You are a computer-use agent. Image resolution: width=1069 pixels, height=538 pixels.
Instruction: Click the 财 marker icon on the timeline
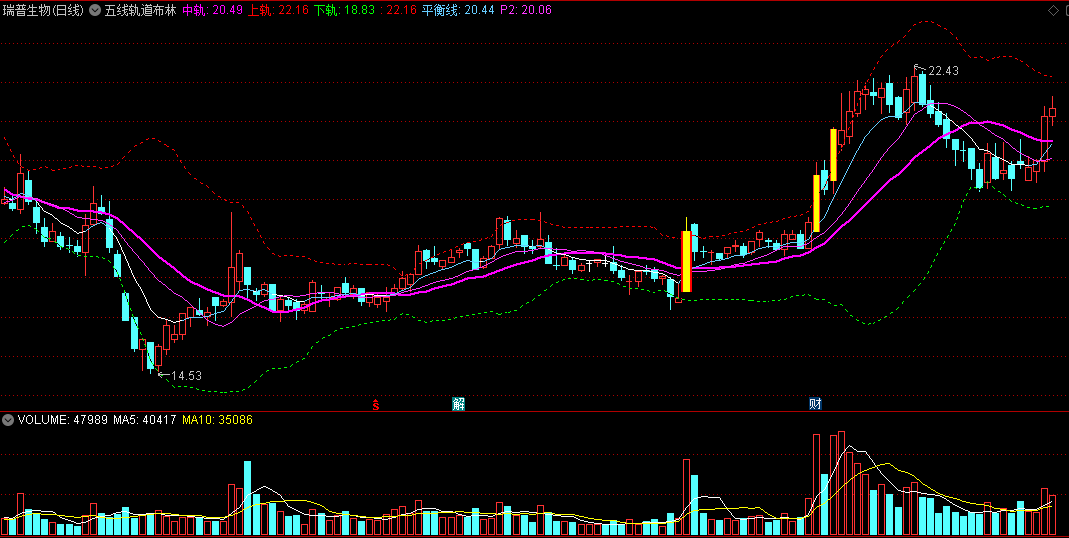tap(815, 404)
